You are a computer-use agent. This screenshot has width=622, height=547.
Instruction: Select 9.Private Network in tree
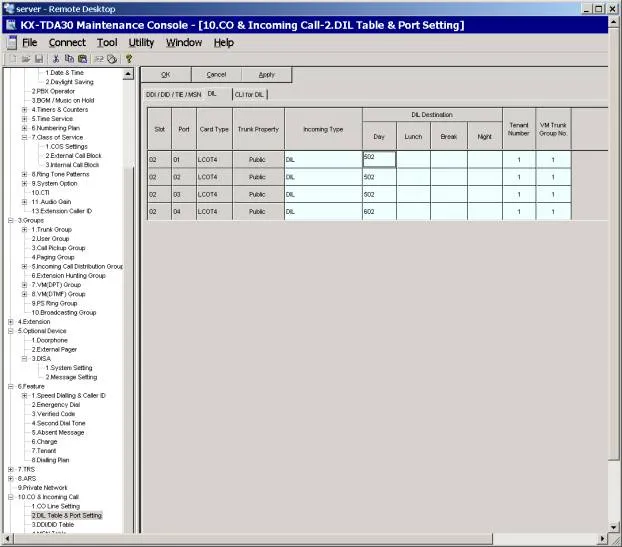(x=42, y=488)
